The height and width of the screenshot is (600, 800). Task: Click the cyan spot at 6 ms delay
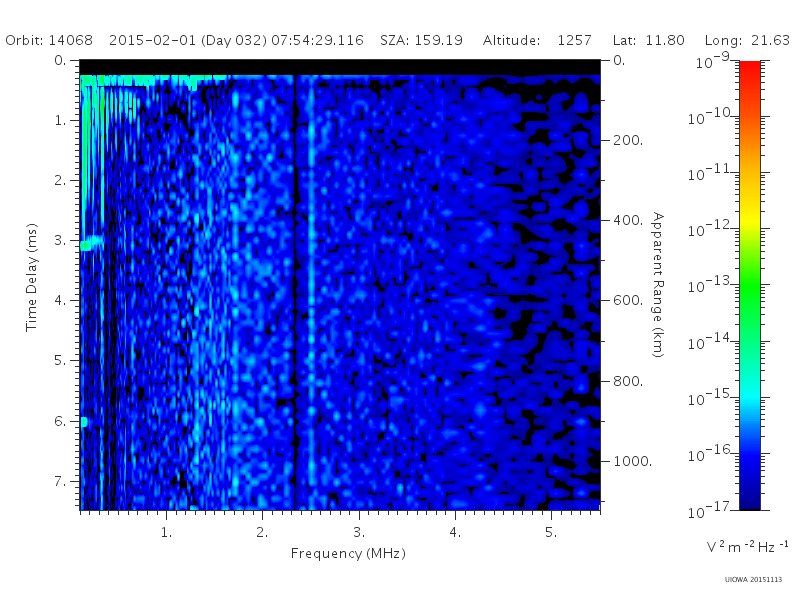pos(84,422)
